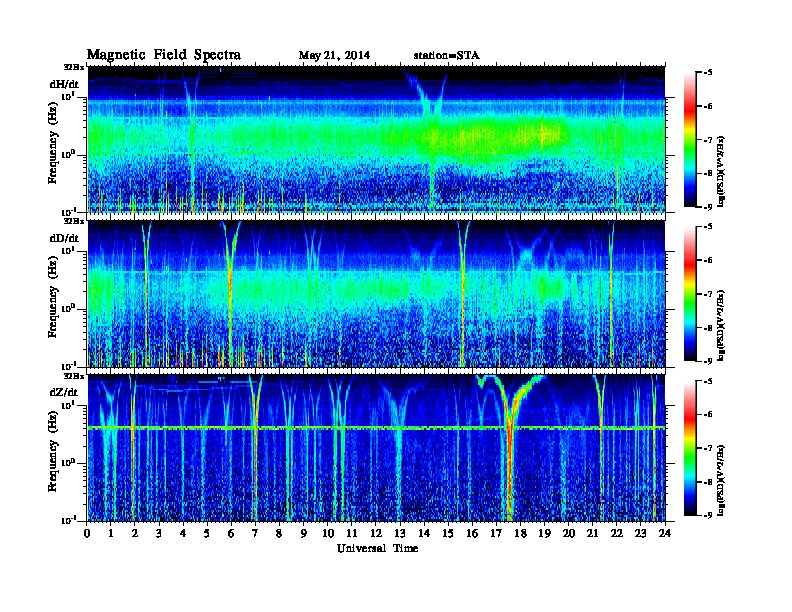Click hour 19 on the time axis
Image resolution: width=792 pixels, height=612 pixels.
[x=544, y=533]
